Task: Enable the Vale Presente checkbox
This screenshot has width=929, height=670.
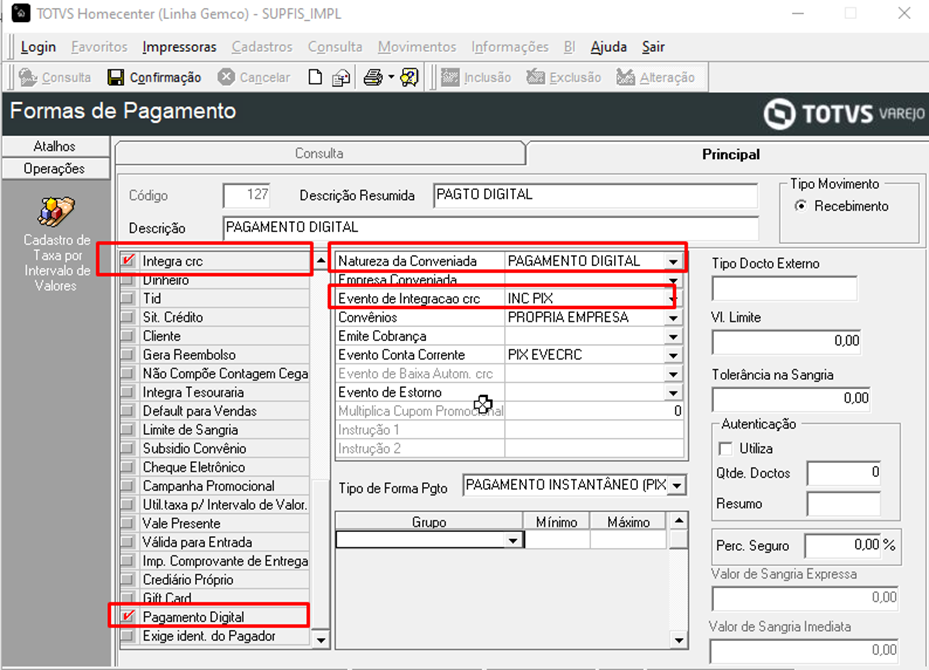Action: (127, 523)
